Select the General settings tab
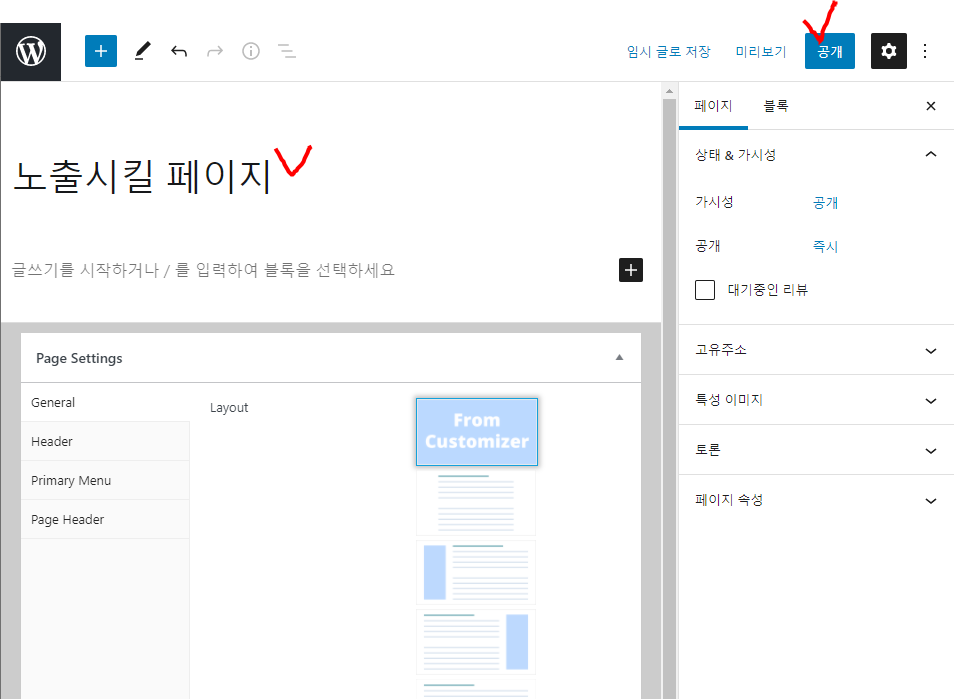 pos(105,402)
